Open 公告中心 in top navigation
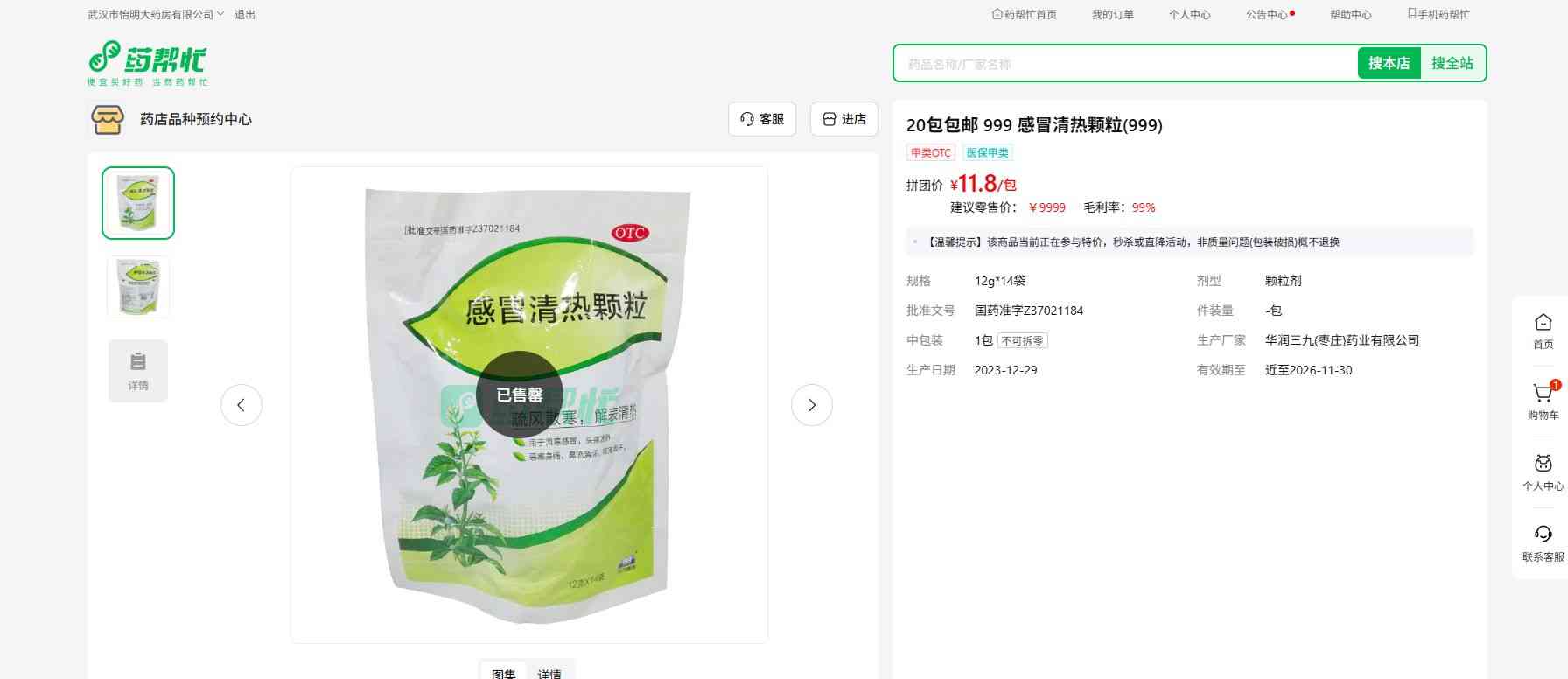The width and height of the screenshot is (1568, 679). point(1269,14)
